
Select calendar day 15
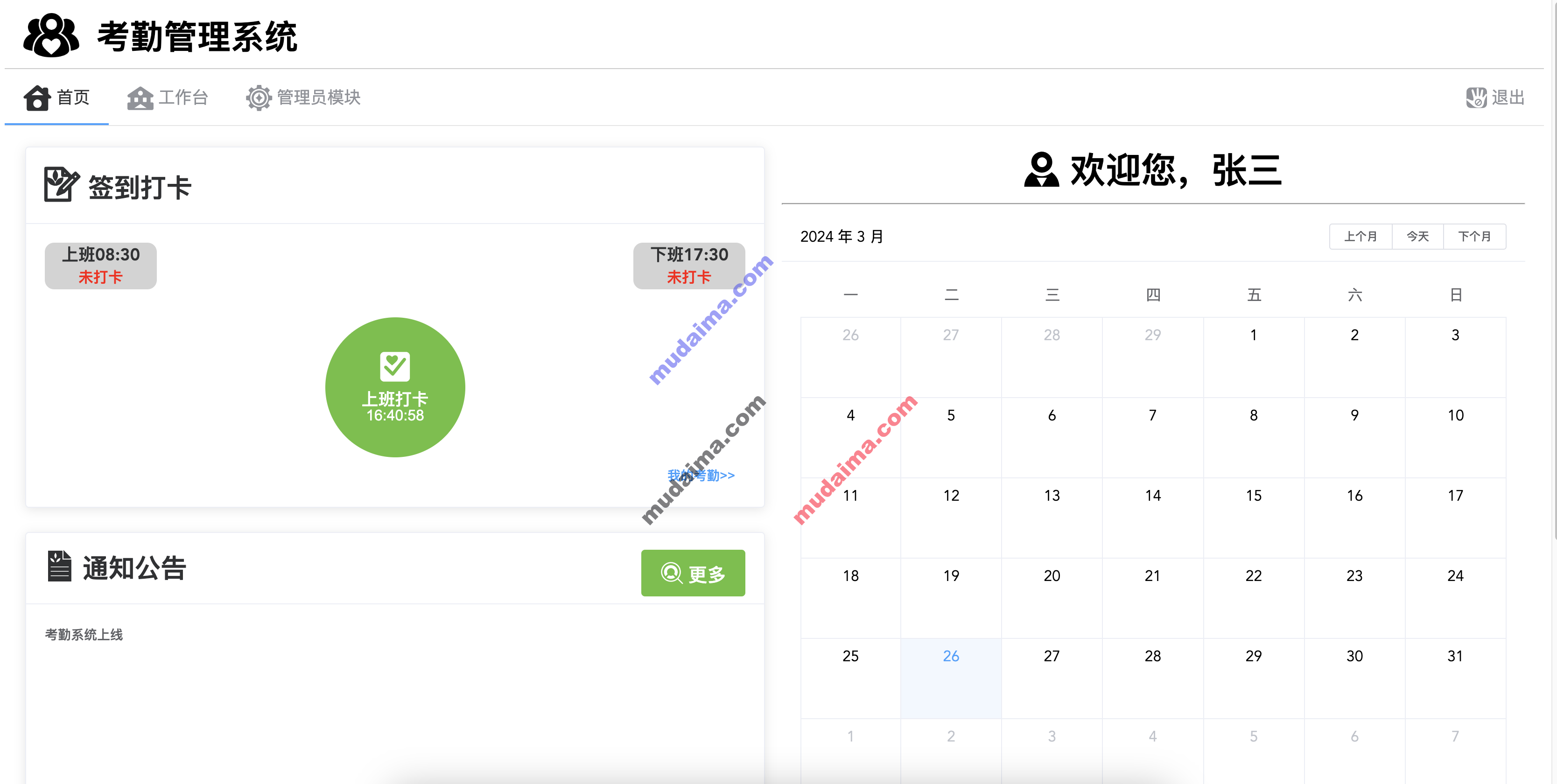coord(1254,518)
